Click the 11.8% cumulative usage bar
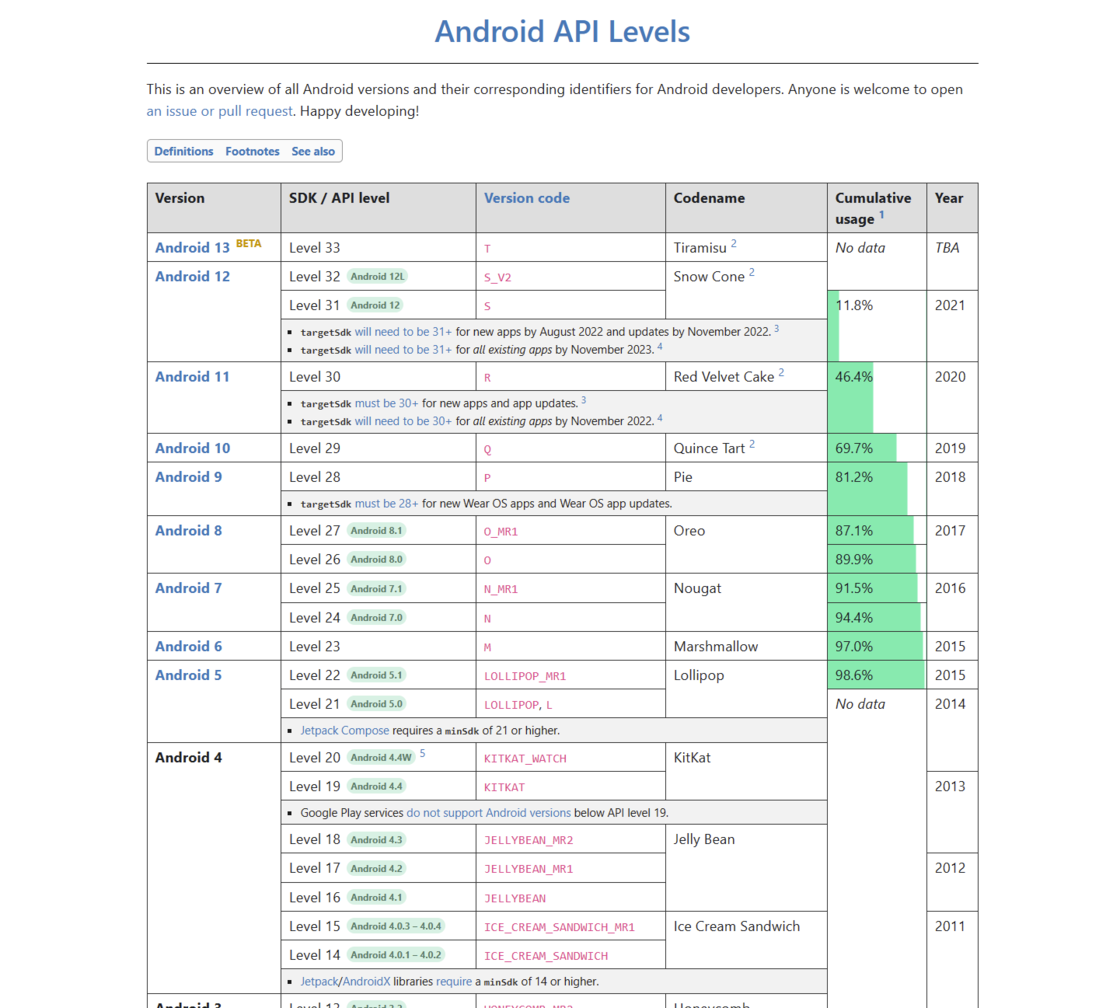The image size is (1120, 1008). (x=834, y=325)
